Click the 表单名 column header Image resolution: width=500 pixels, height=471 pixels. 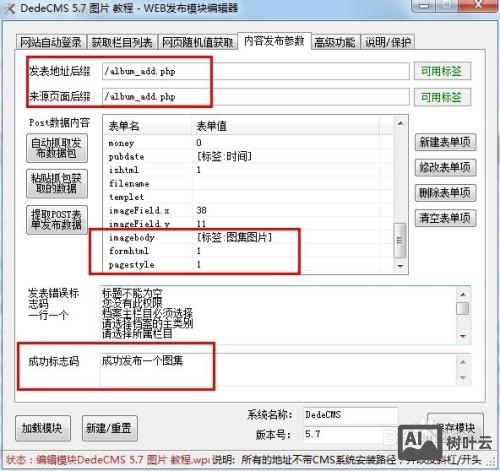click(x=148, y=126)
